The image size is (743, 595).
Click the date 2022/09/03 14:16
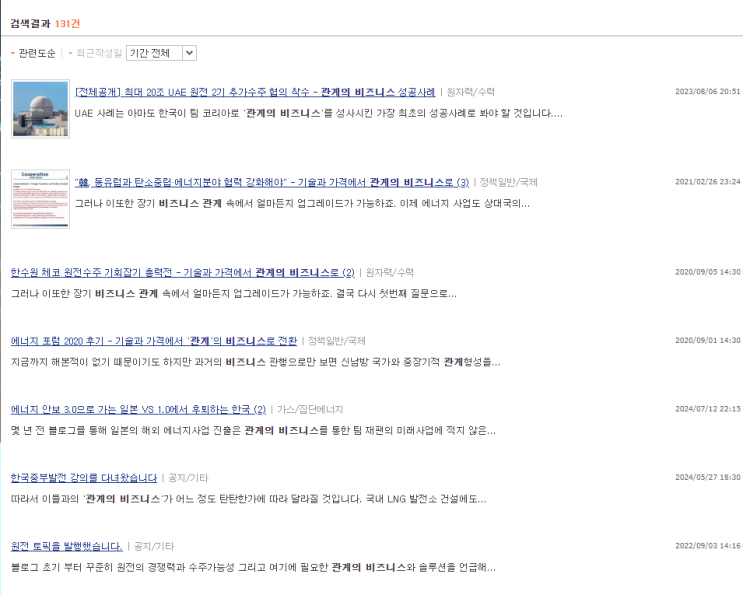(x=707, y=546)
